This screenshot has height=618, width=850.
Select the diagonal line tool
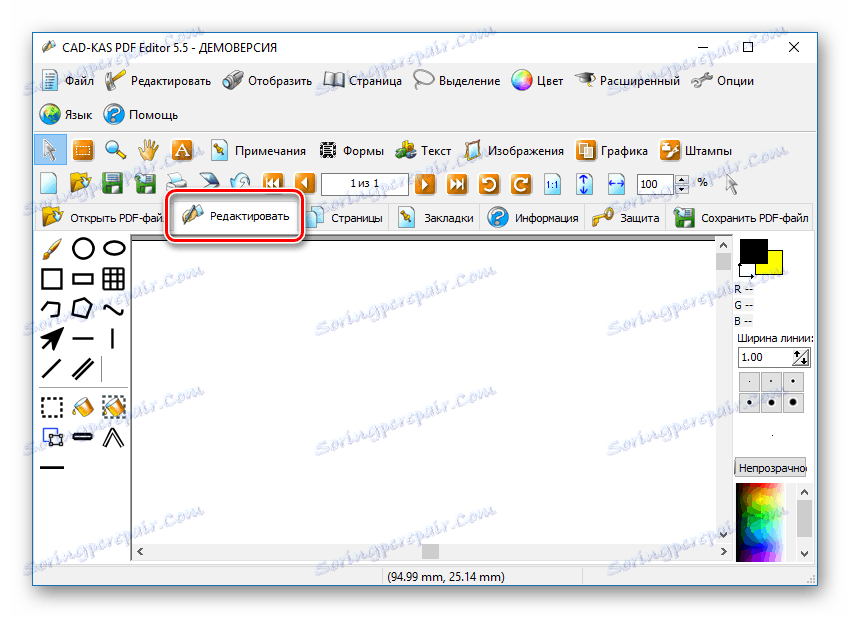point(51,369)
